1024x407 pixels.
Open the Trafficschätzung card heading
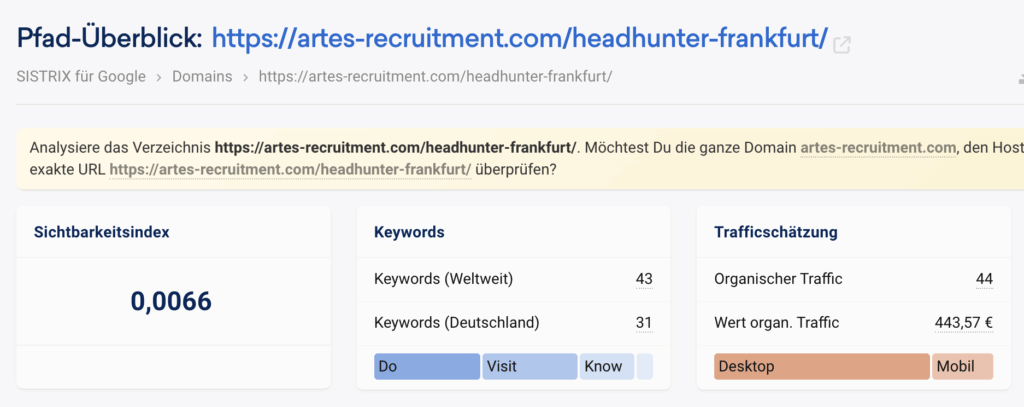pyautogui.click(x=776, y=232)
